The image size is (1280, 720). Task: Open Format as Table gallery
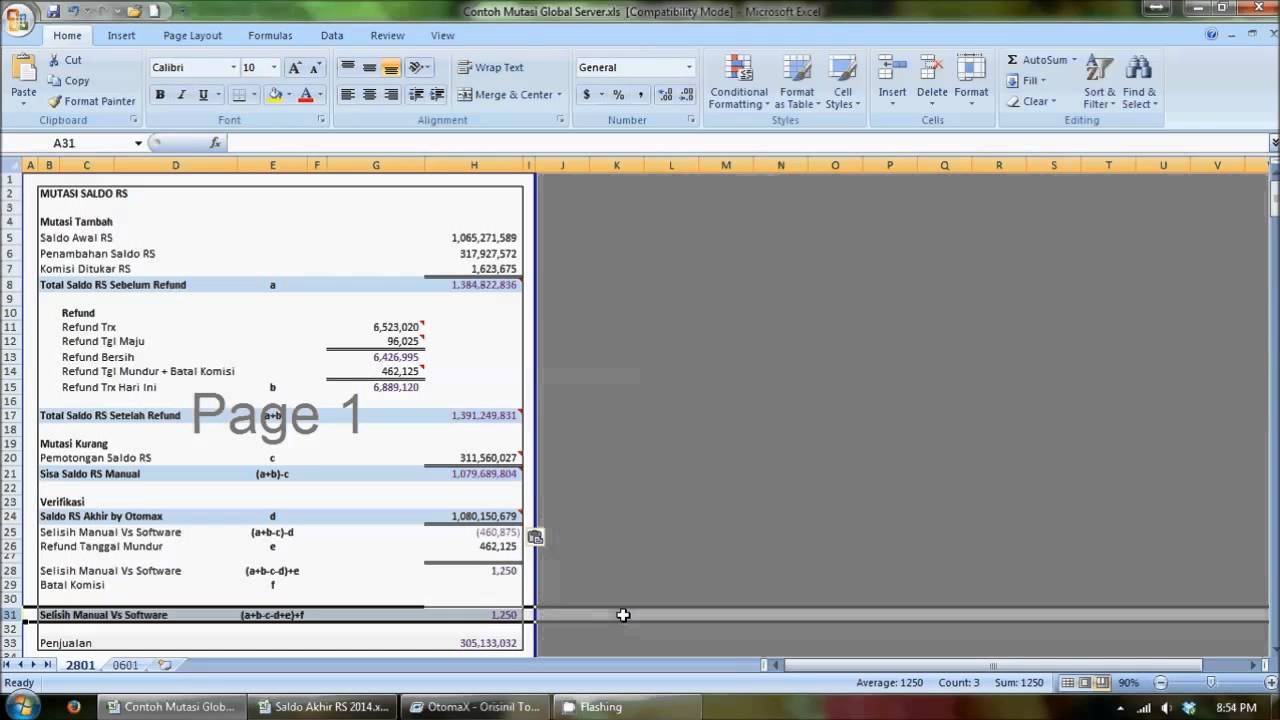tap(797, 82)
